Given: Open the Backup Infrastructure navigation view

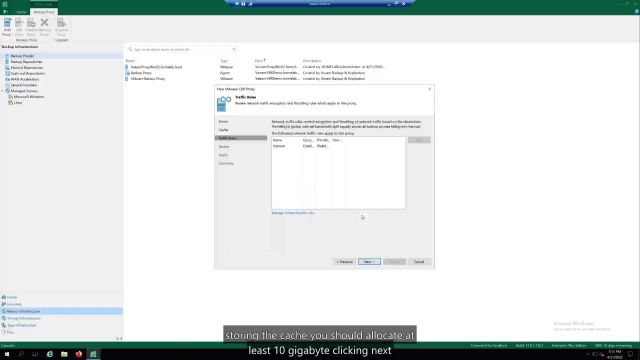Looking at the screenshot, I should point(61,311).
